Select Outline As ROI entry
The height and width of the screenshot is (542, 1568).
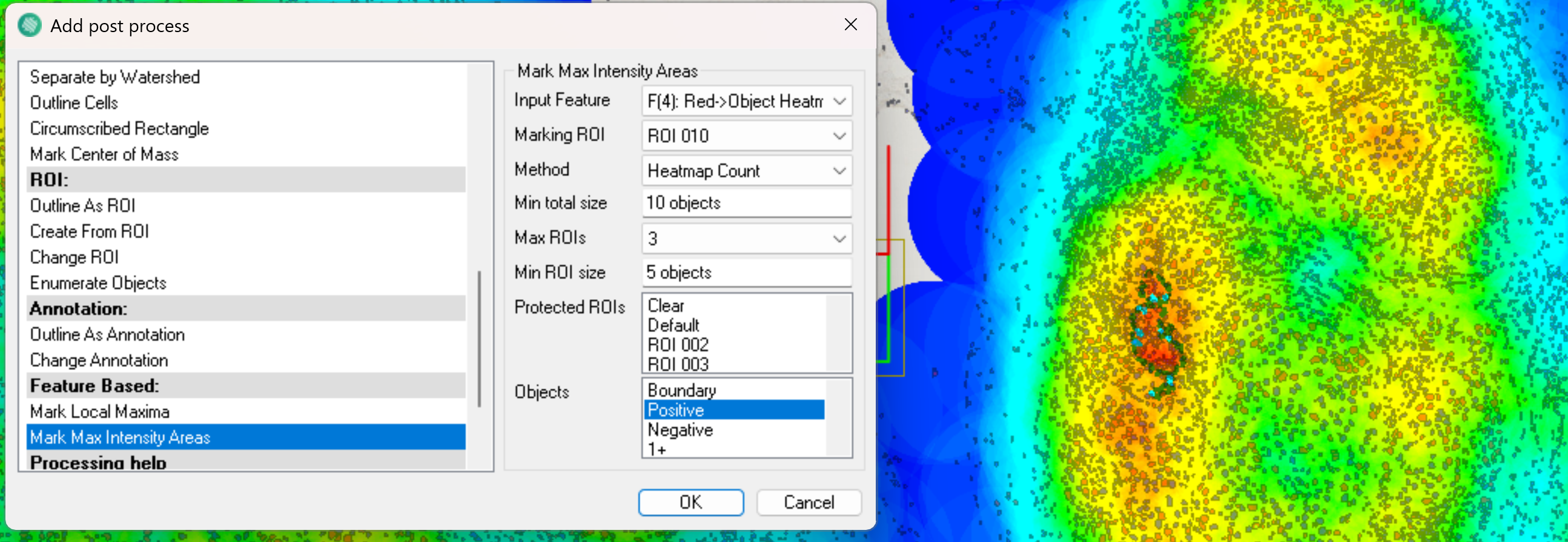pos(246,206)
